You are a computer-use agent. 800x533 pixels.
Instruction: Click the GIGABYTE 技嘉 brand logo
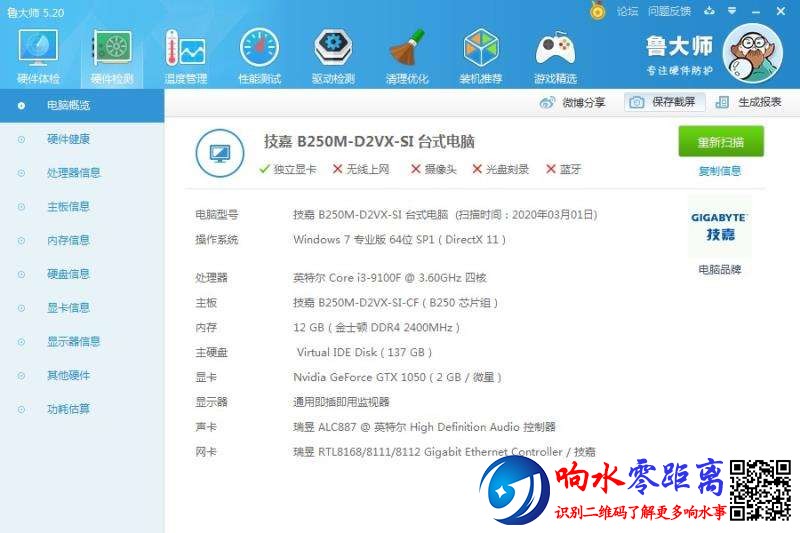pyautogui.click(x=719, y=227)
